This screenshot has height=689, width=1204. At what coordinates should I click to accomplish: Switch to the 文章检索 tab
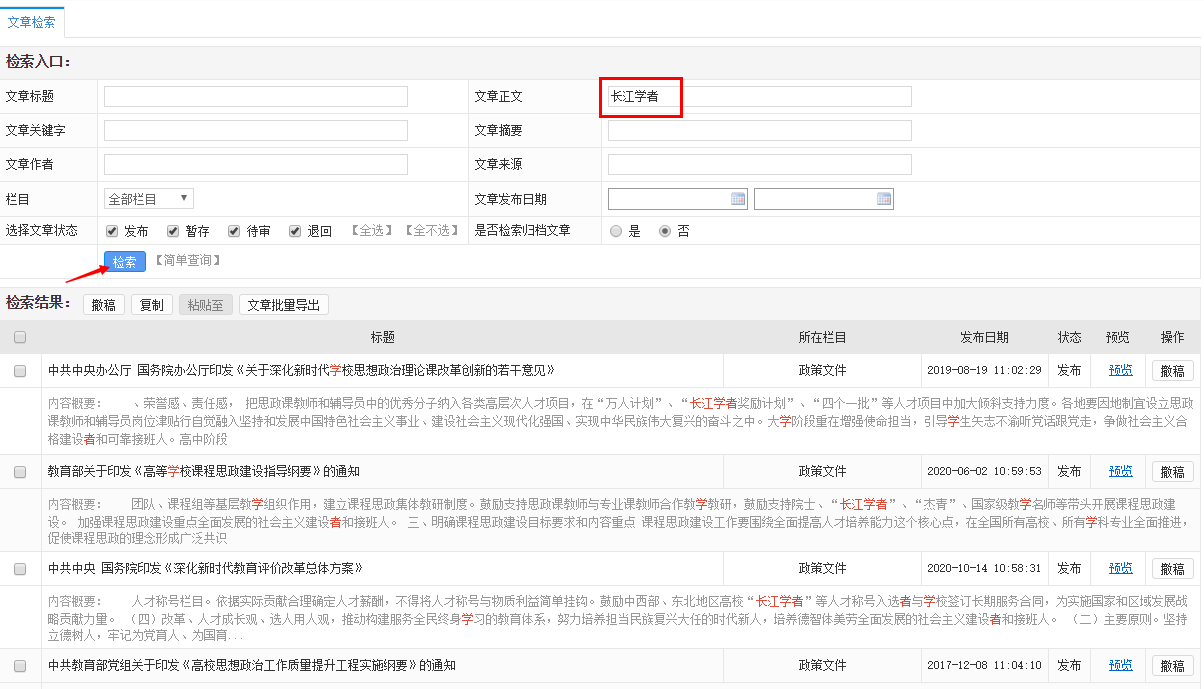33,20
